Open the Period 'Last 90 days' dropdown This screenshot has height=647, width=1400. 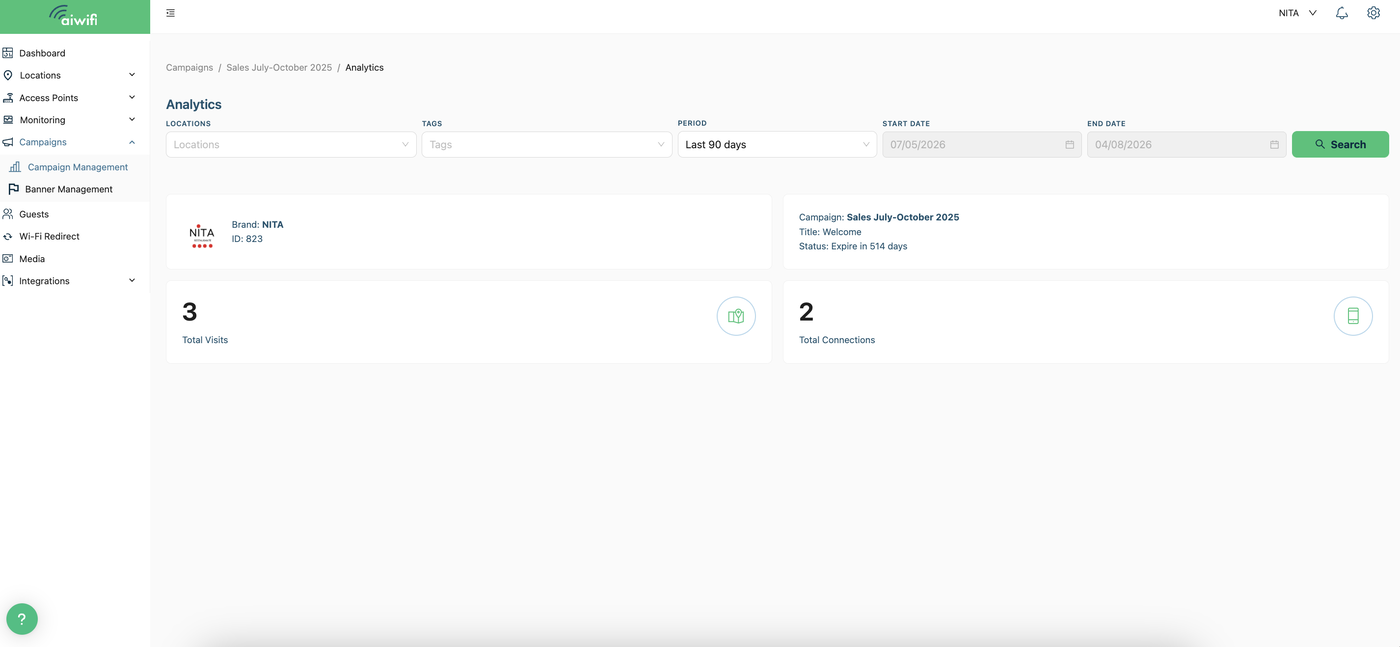point(777,145)
